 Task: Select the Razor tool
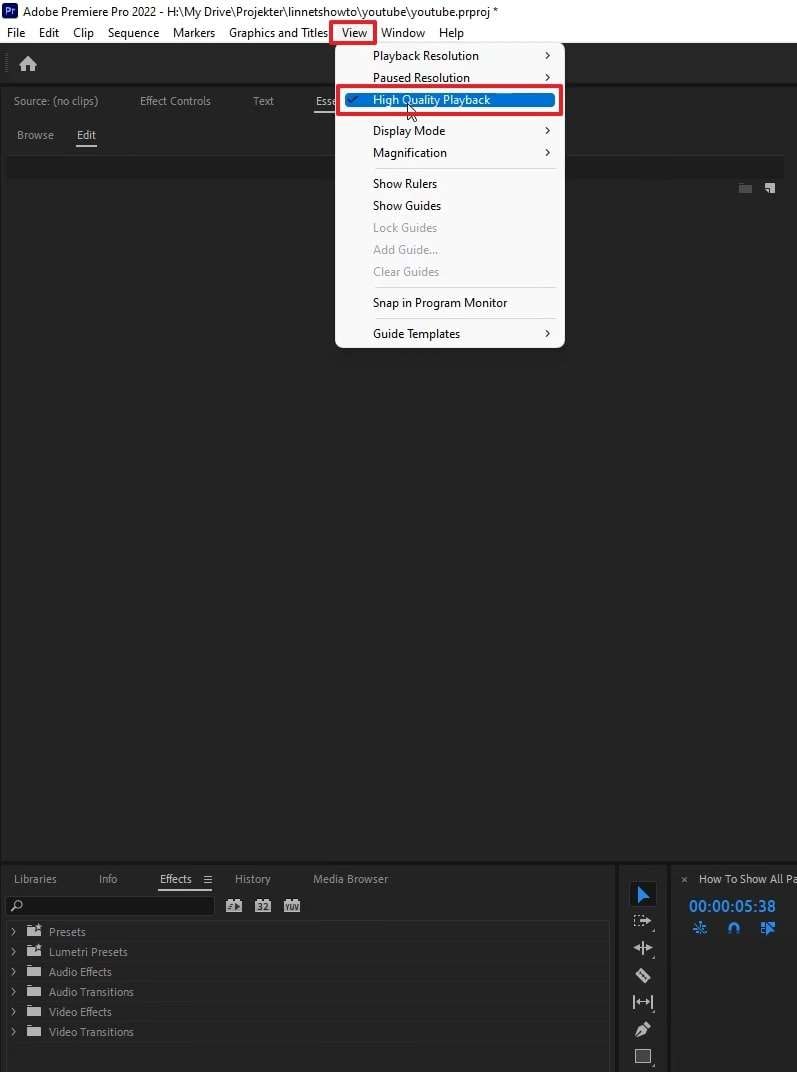click(643, 975)
